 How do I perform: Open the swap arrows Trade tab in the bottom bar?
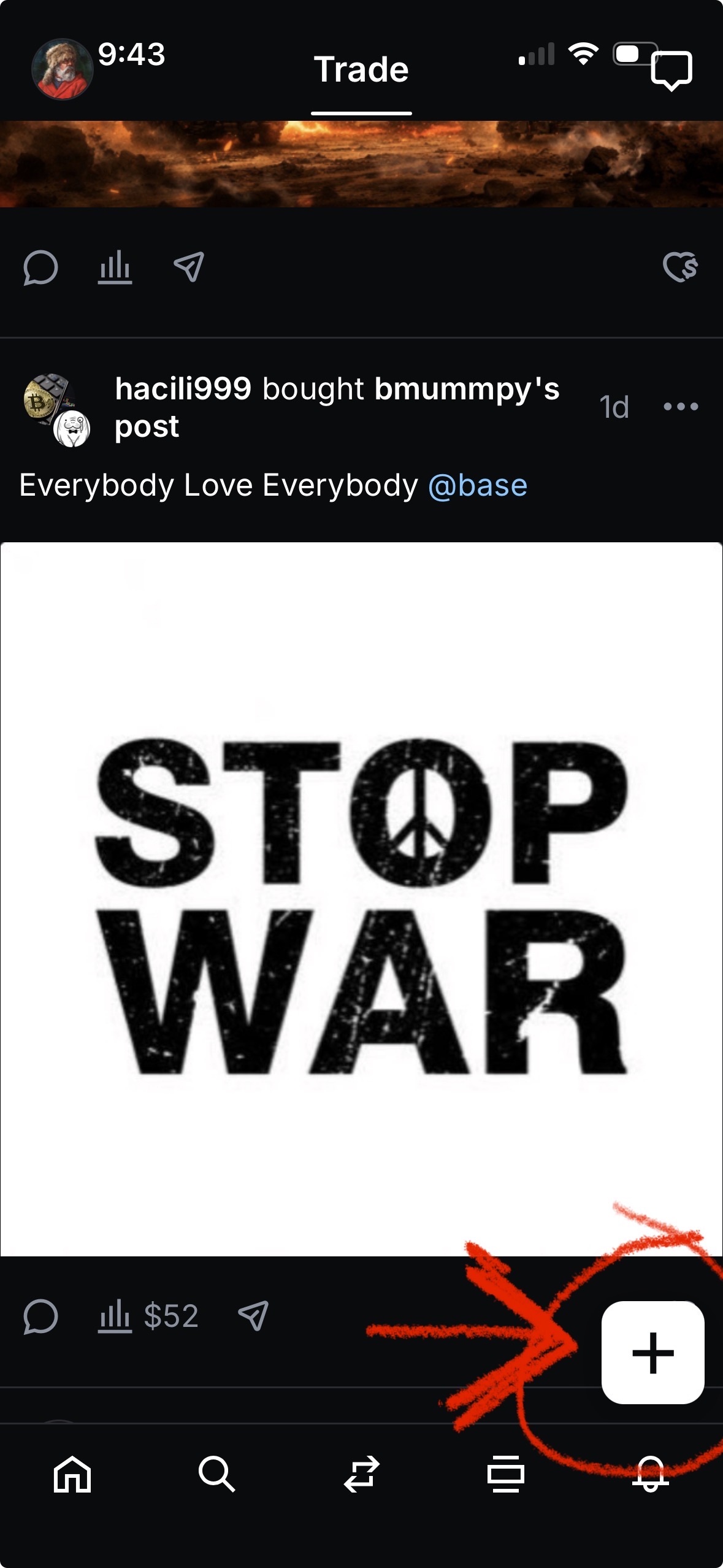pos(362,1474)
